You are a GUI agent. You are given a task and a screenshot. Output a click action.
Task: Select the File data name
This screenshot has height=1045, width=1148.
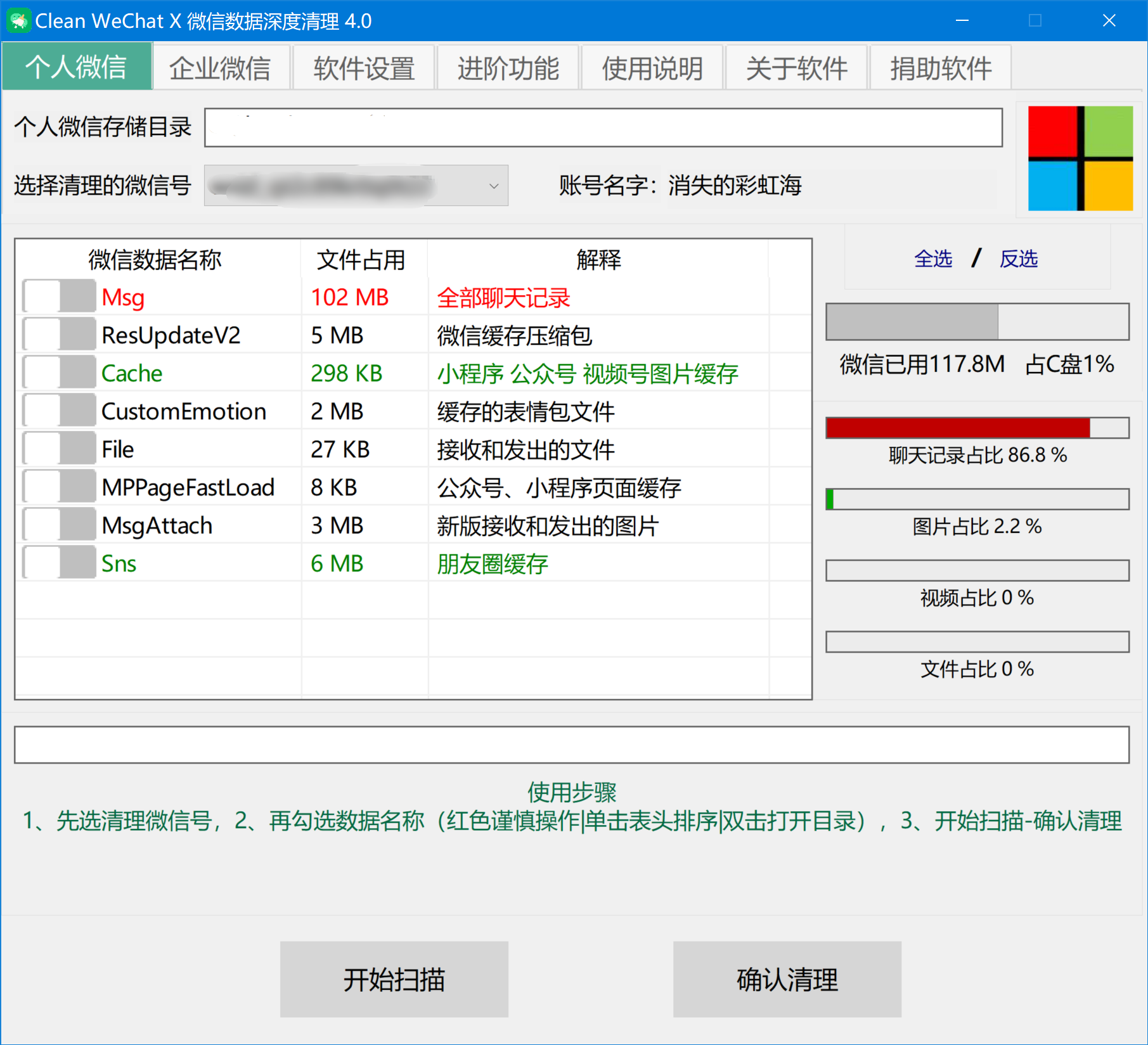pyautogui.click(x=118, y=449)
